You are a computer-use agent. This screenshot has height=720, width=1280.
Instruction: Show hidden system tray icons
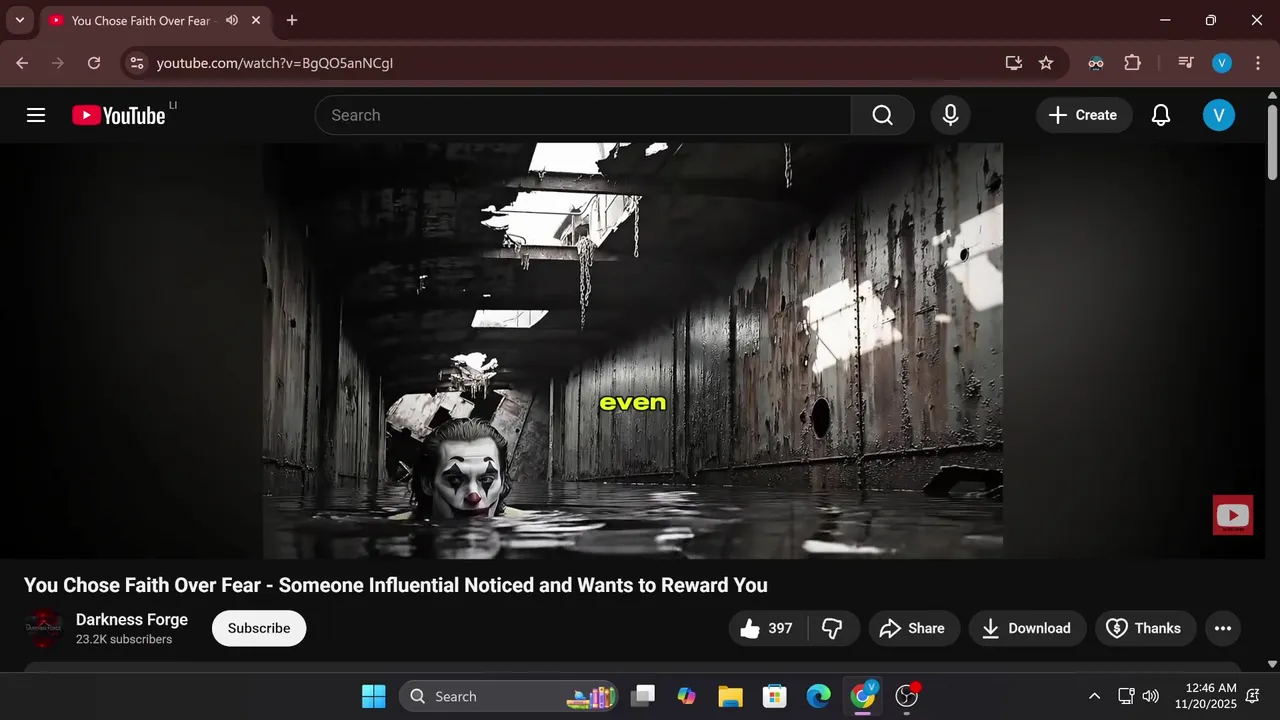click(x=1094, y=696)
